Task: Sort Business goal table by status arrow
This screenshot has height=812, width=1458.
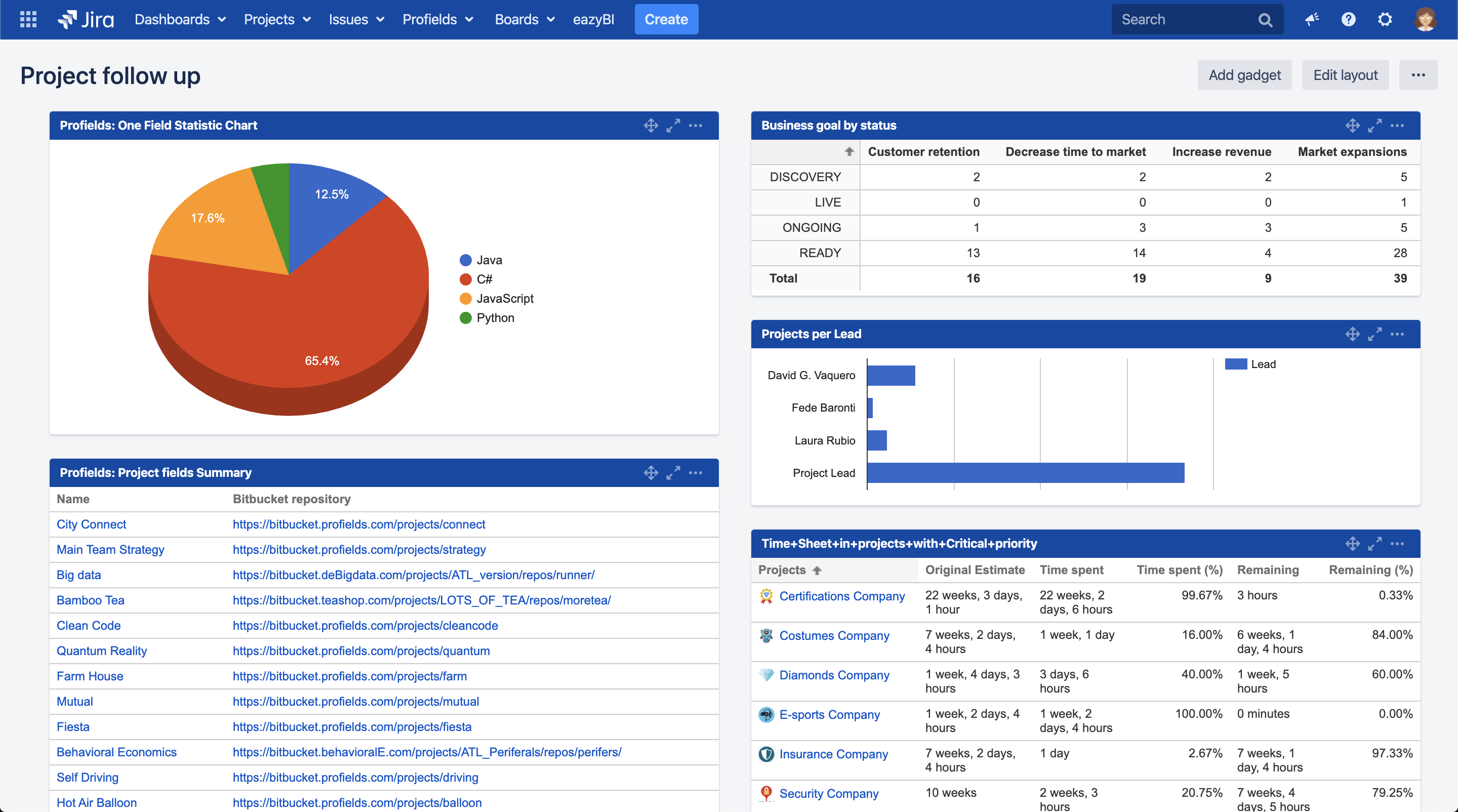Action: [849, 152]
